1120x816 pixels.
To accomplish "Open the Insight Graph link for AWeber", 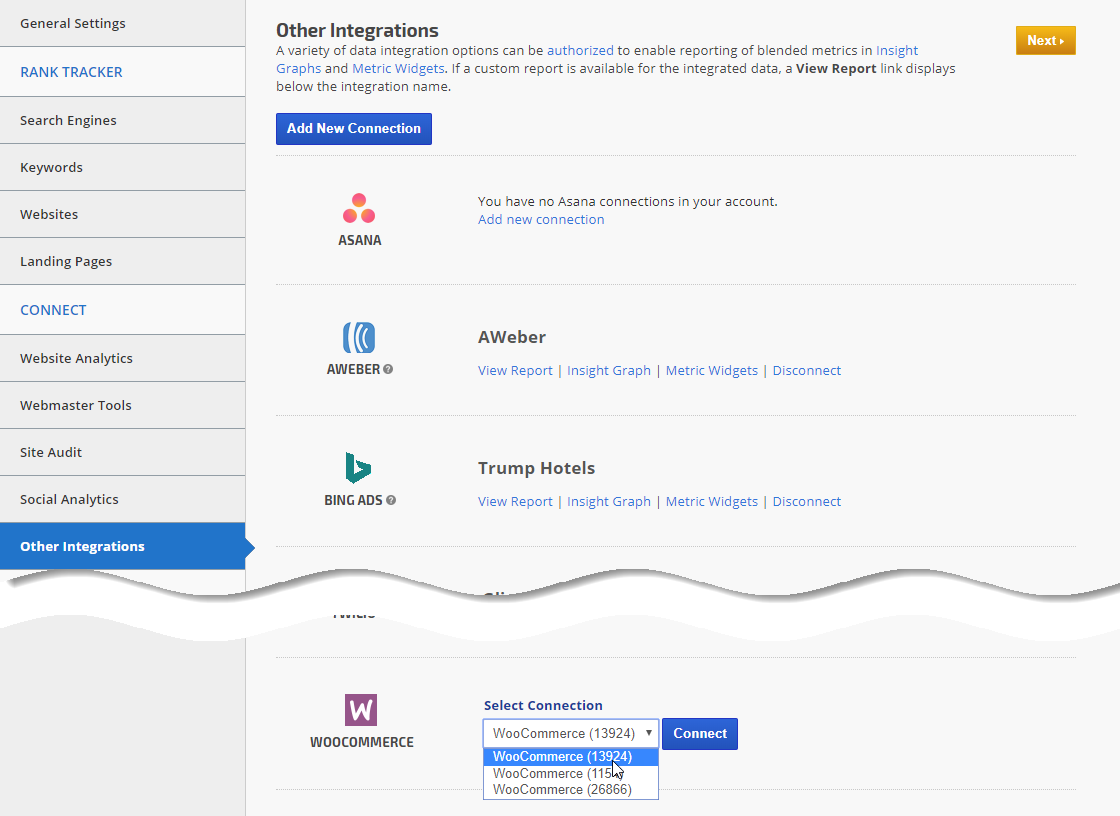I will [x=609, y=371].
